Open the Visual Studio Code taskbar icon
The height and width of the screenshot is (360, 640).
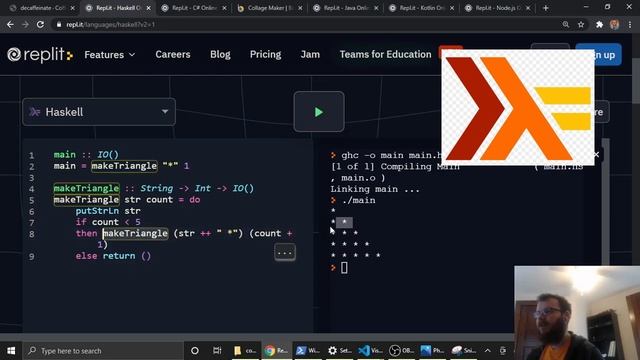click(370, 351)
